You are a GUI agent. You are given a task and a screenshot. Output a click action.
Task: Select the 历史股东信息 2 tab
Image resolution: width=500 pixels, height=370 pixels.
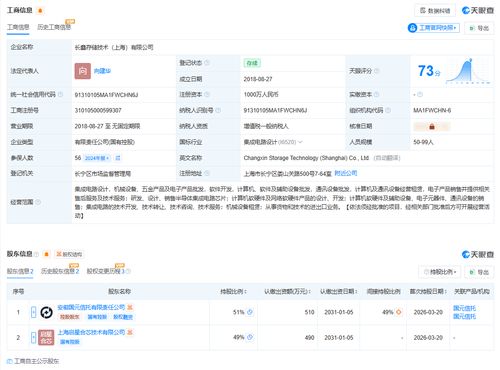coord(60,271)
